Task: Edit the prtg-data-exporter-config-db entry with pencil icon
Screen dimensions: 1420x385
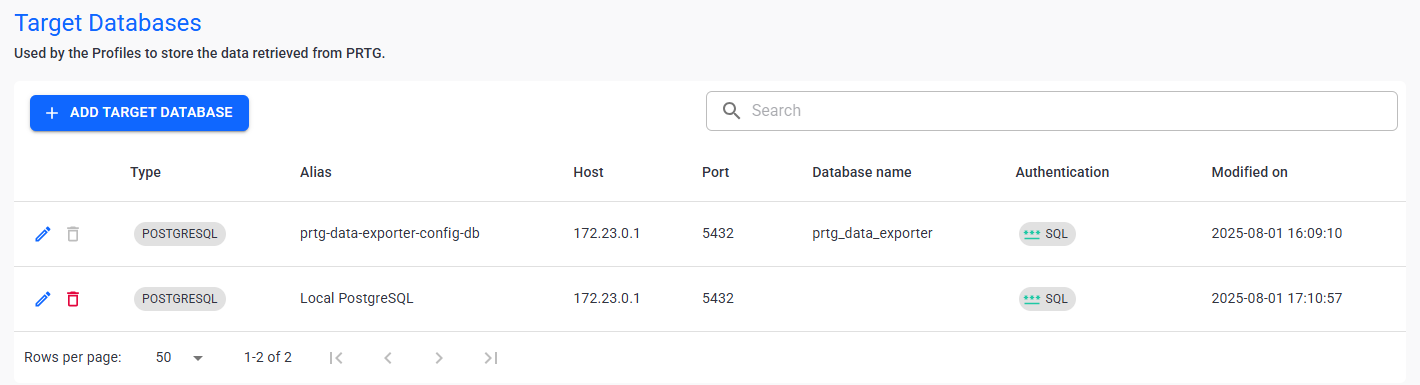Action: coord(42,234)
